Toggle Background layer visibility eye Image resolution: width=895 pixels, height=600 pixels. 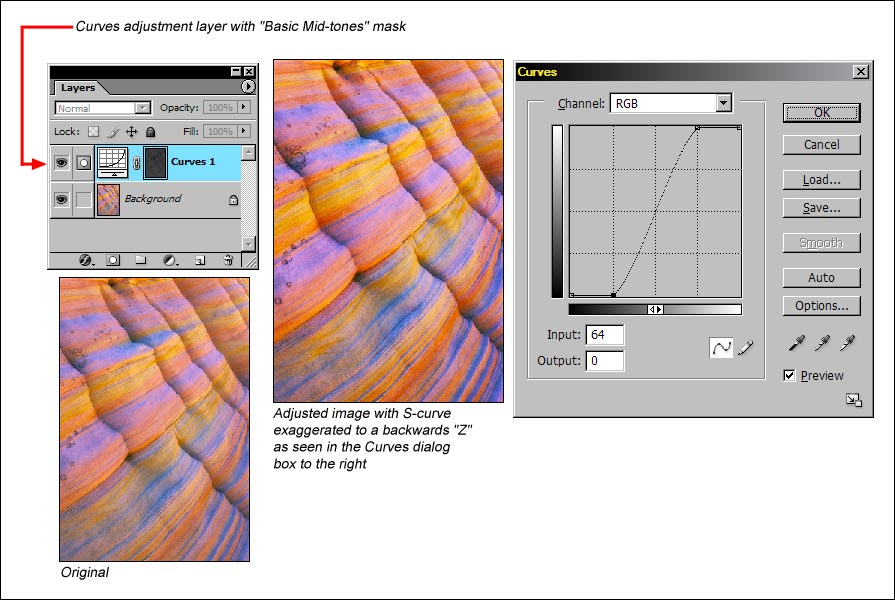click(61, 199)
